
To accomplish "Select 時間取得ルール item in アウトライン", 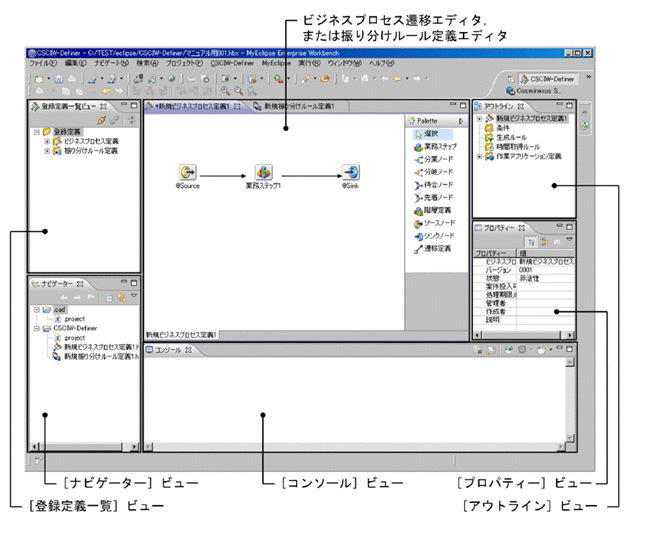I will (x=512, y=147).
